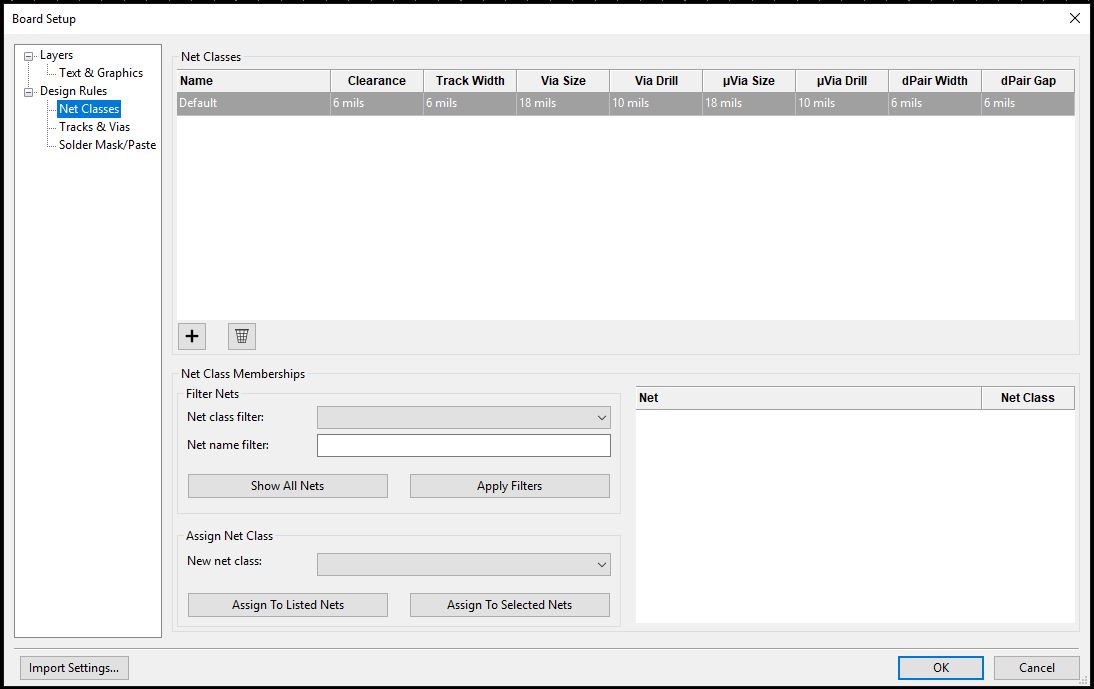Open the New net class dropdown
Image resolution: width=1094 pixels, height=689 pixels.
coord(463,564)
